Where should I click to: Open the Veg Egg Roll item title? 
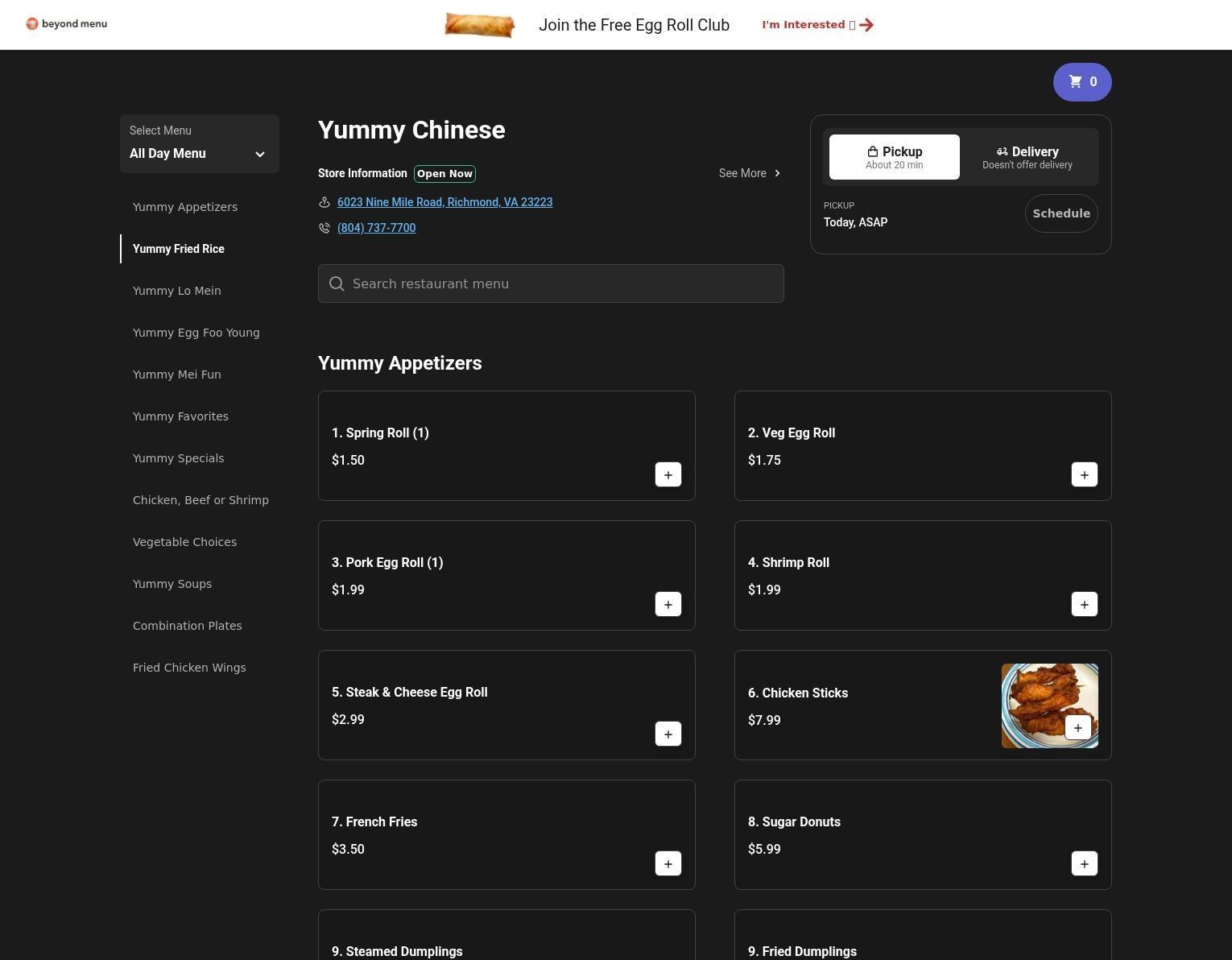pyautogui.click(x=792, y=433)
